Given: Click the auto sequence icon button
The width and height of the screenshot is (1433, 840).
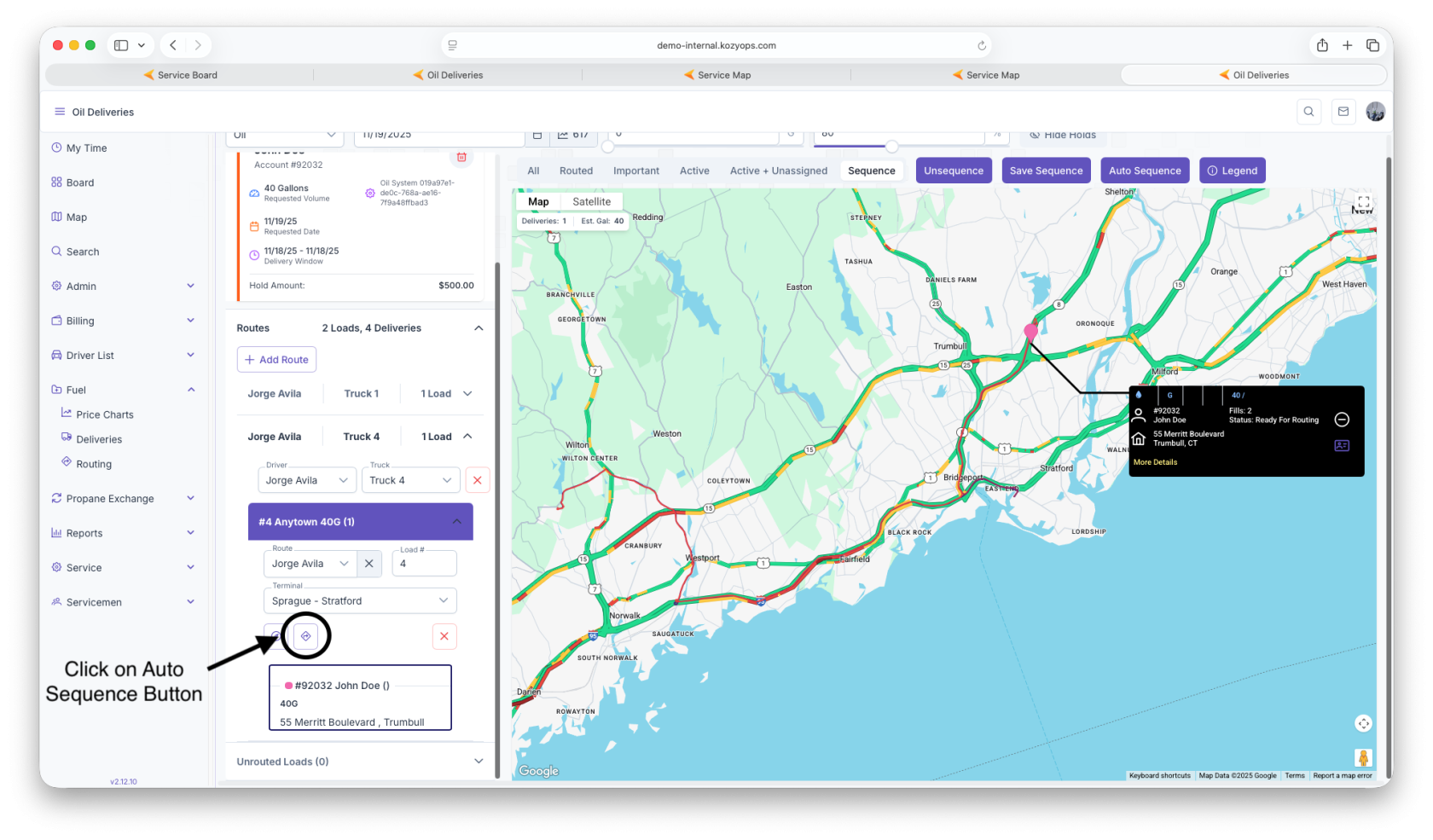Looking at the screenshot, I should (x=305, y=636).
